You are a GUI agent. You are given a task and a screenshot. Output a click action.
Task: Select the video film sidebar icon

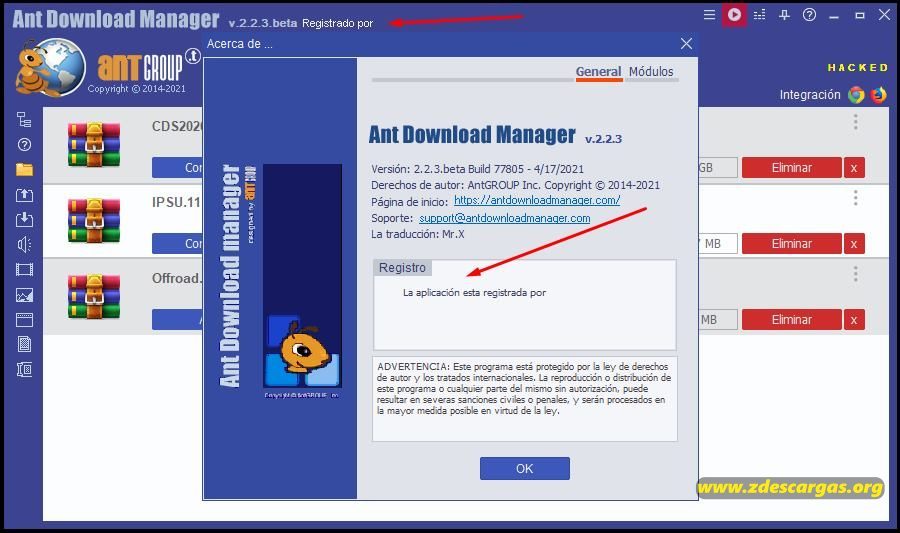tap(24, 270)
